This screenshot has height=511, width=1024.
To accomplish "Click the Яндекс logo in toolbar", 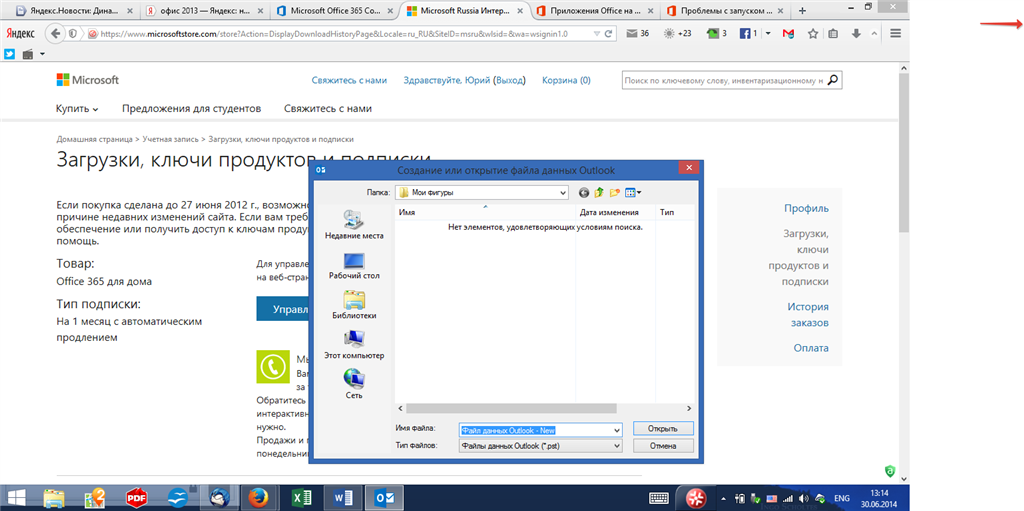I will (23, 33).
